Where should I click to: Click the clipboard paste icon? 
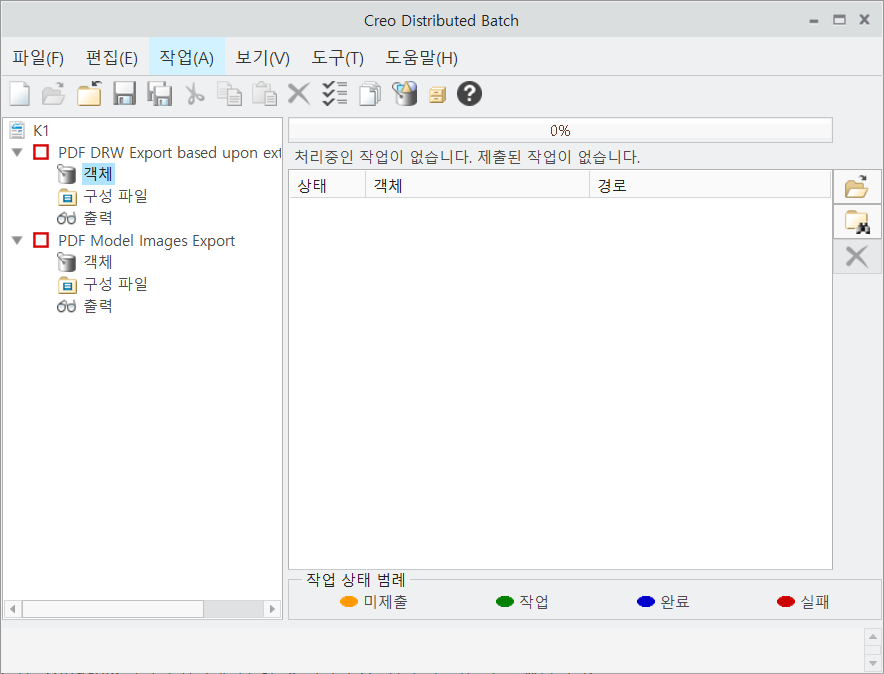(x=264, y=94)
